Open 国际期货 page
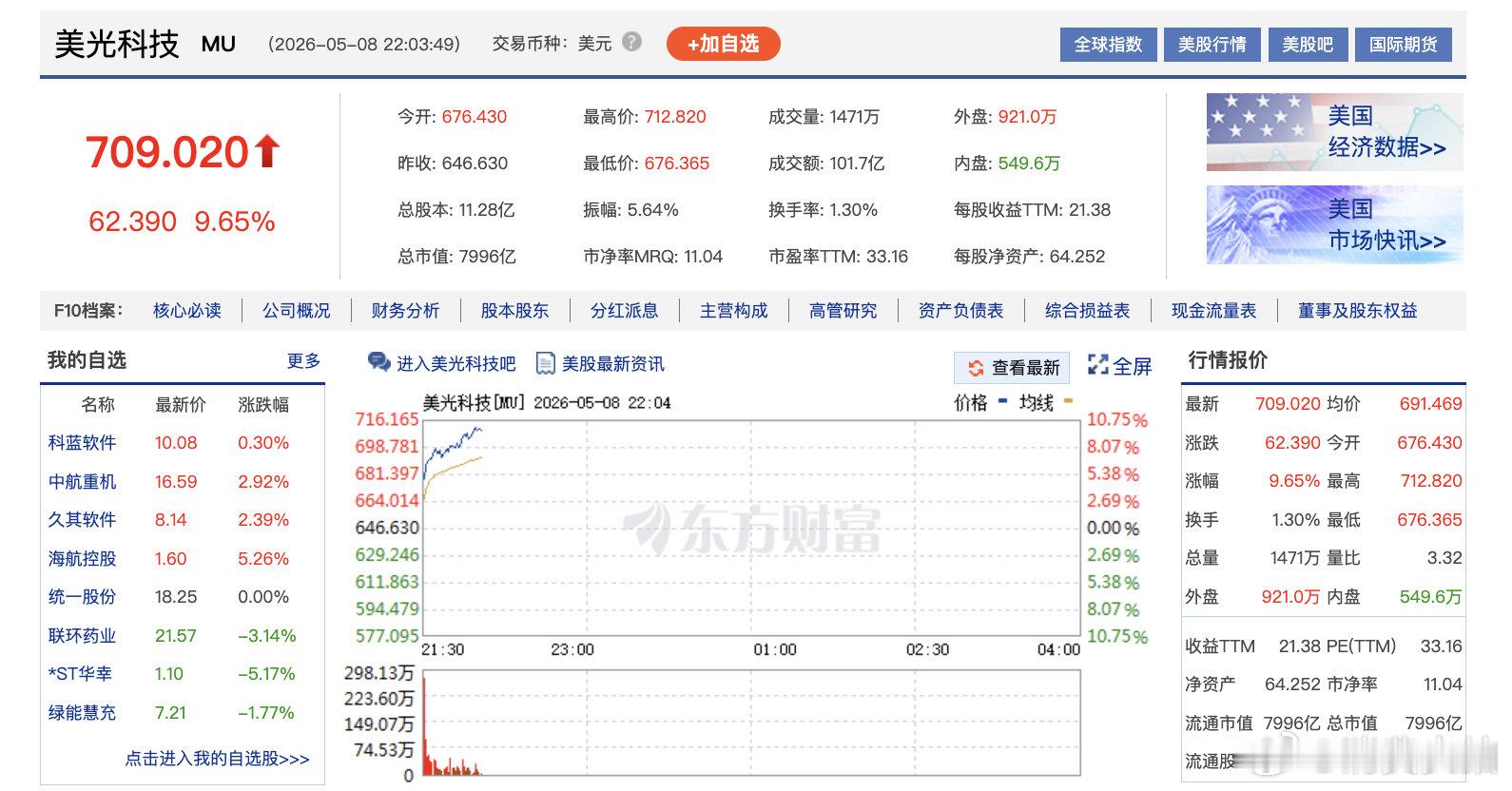The width and height of the screenshot is (1512, 791). click(1404, 45)
